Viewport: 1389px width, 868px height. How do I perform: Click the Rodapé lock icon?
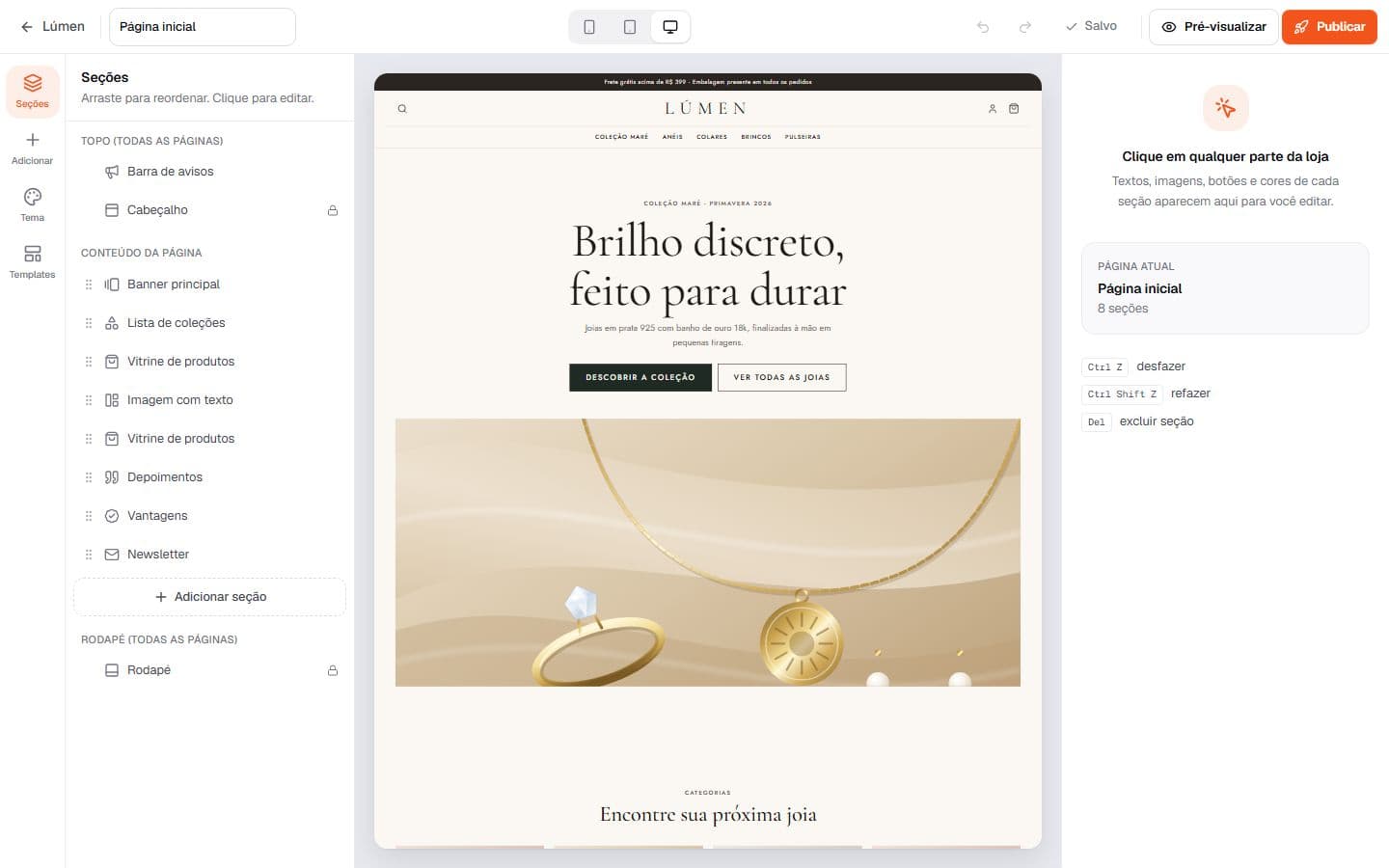(x=333, y=670)
